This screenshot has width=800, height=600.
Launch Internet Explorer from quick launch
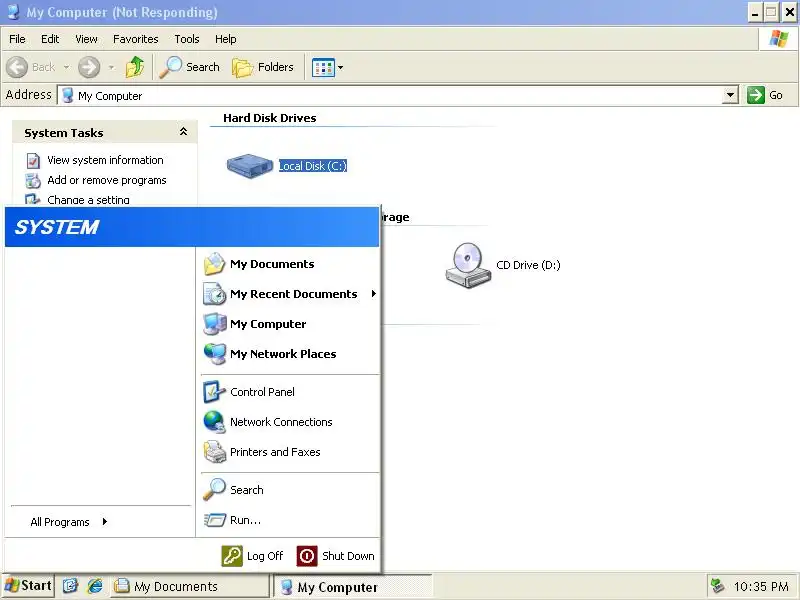(95, 586)
